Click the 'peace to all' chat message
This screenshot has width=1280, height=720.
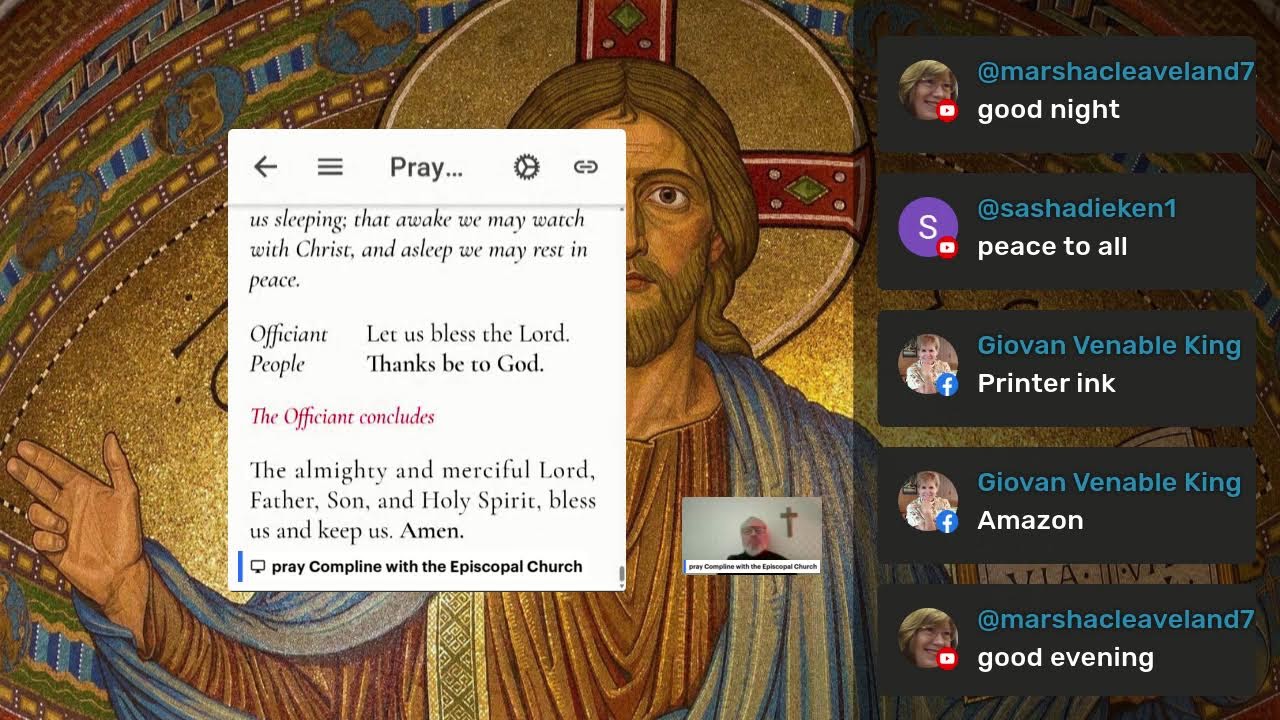tap(1052, 246)
